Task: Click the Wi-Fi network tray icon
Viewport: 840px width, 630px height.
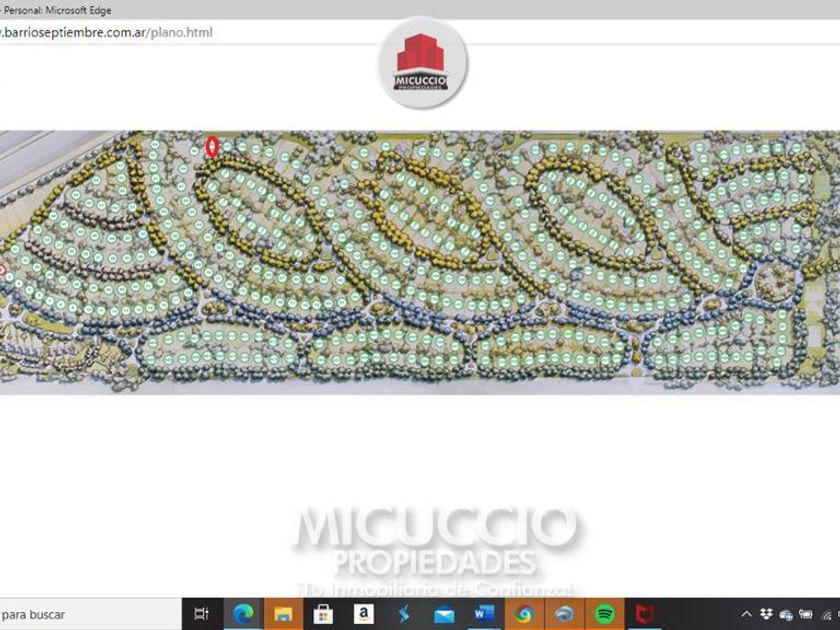Action: (x=827, y=614)
